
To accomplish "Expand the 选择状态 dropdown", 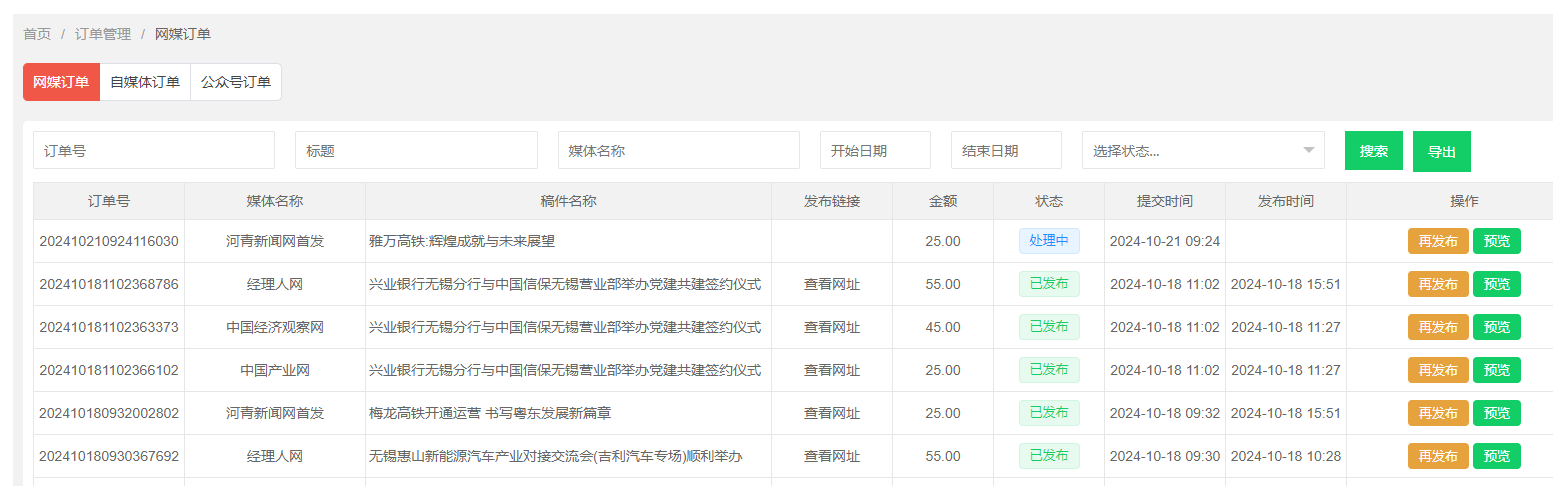I will [x=1202, y=151].
